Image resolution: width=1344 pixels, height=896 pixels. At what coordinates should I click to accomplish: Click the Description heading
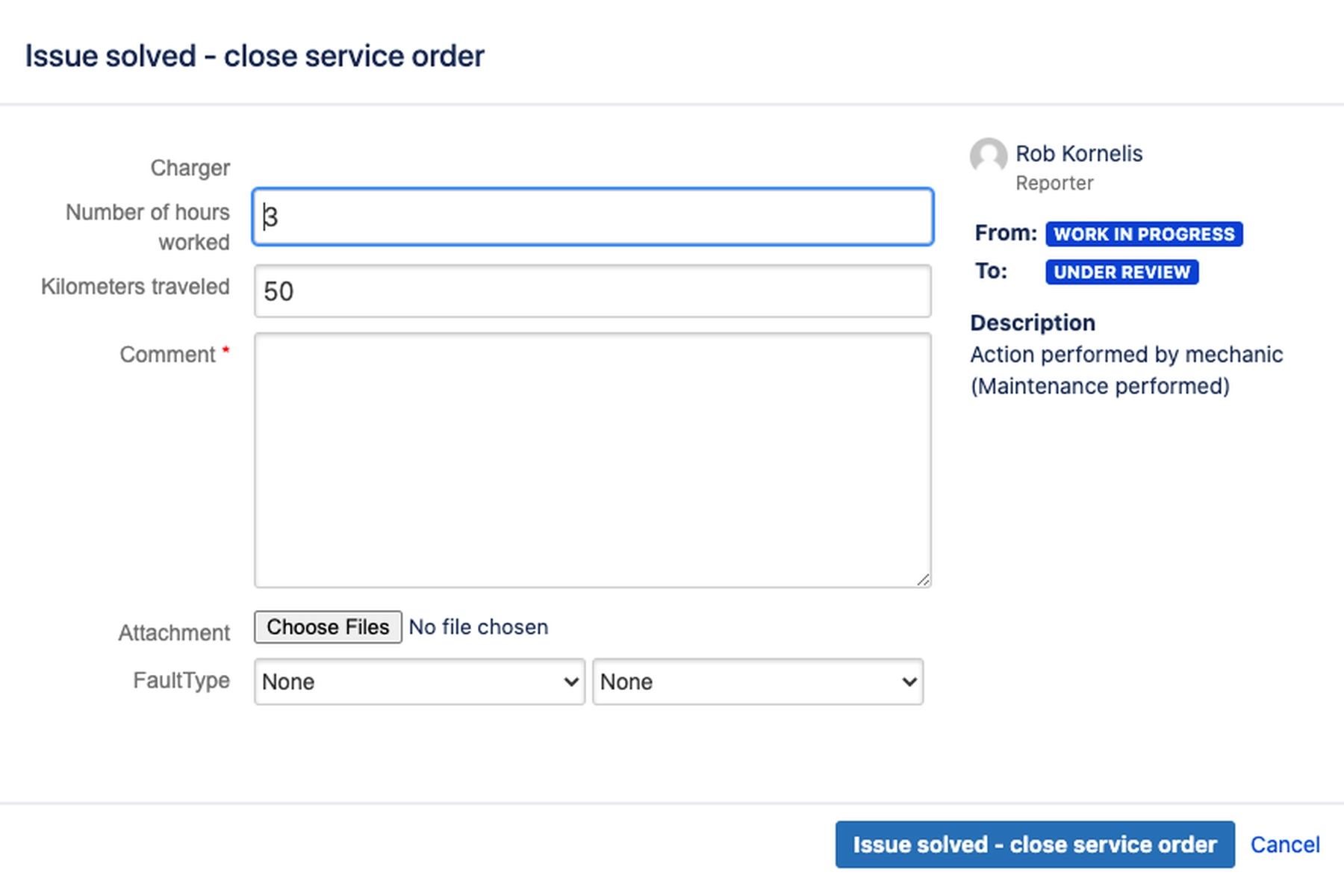pos(1032,323)
